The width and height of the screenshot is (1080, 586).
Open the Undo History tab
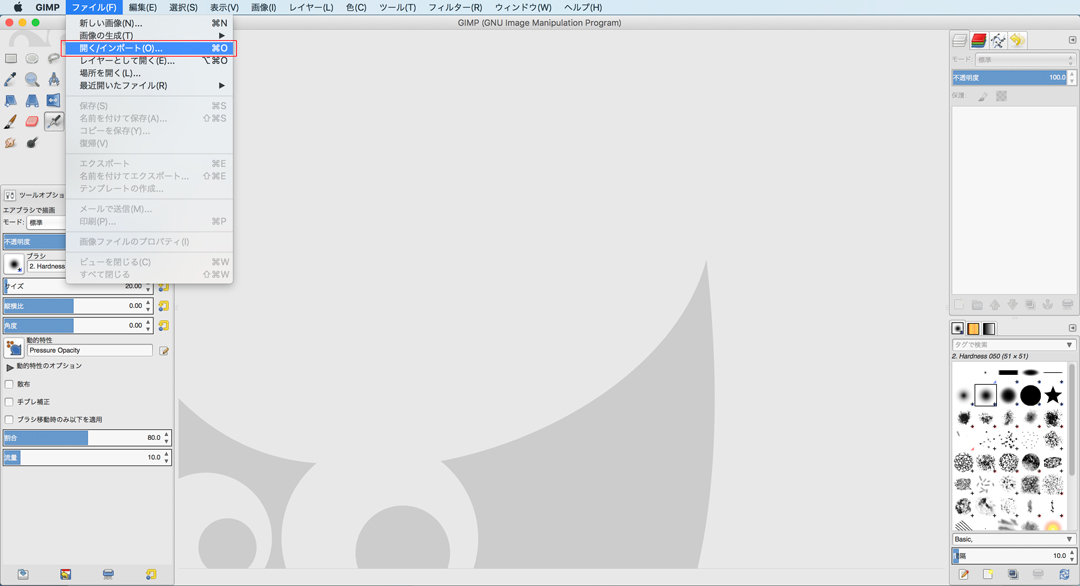point(1017,41)
